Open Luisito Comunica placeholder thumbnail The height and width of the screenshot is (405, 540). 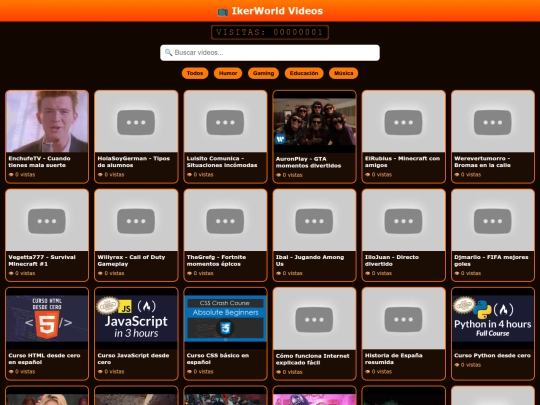coord(225,122)
